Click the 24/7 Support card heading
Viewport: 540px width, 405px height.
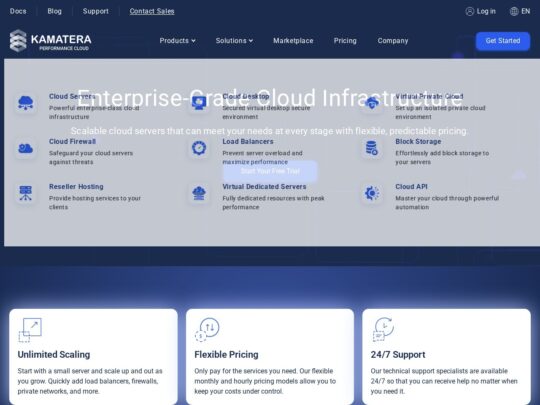click(398, 354)
